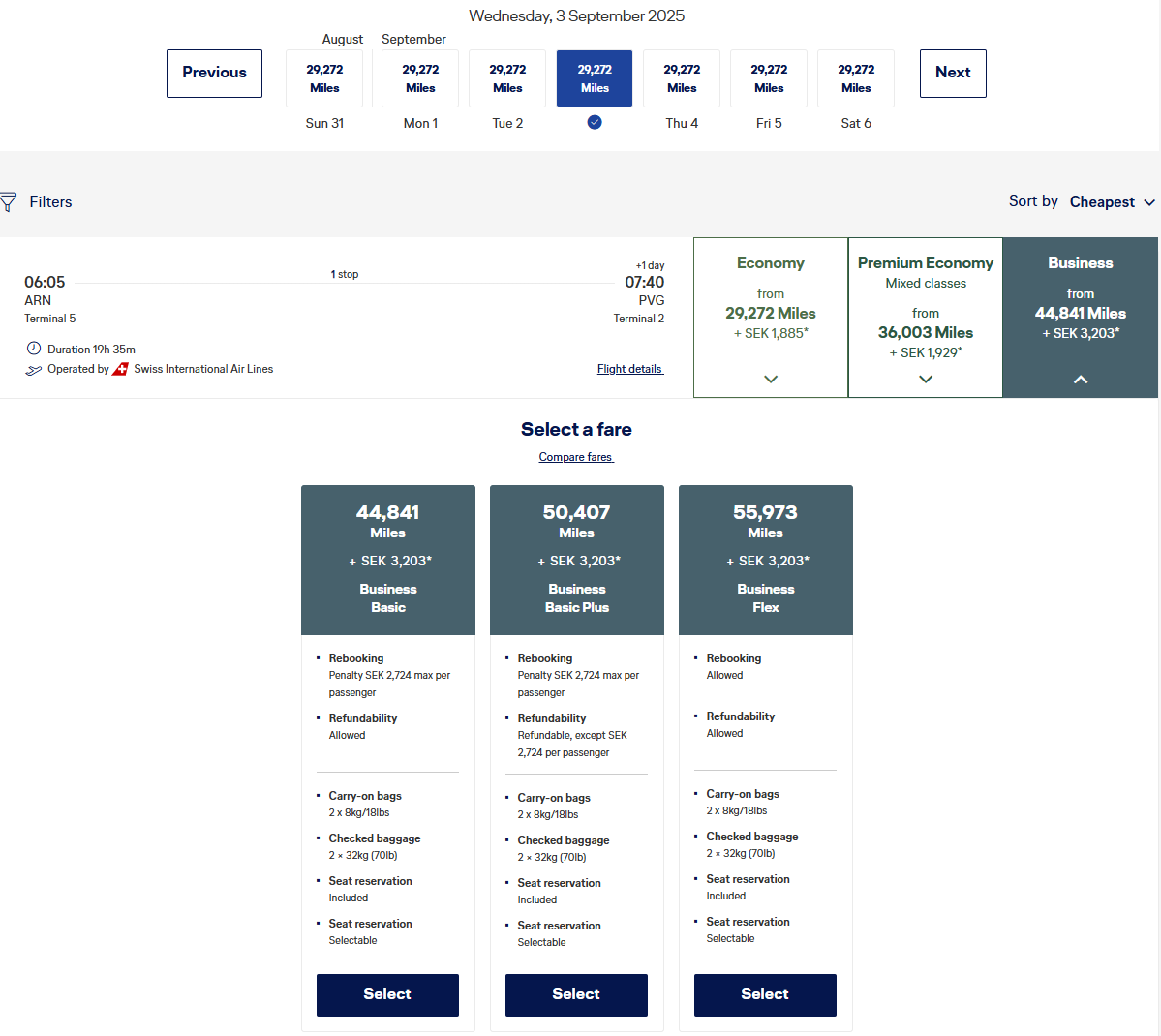Viewport: 1161px width, 1036px height.
Task: Open Compare fares link
Action: point(576,457)
